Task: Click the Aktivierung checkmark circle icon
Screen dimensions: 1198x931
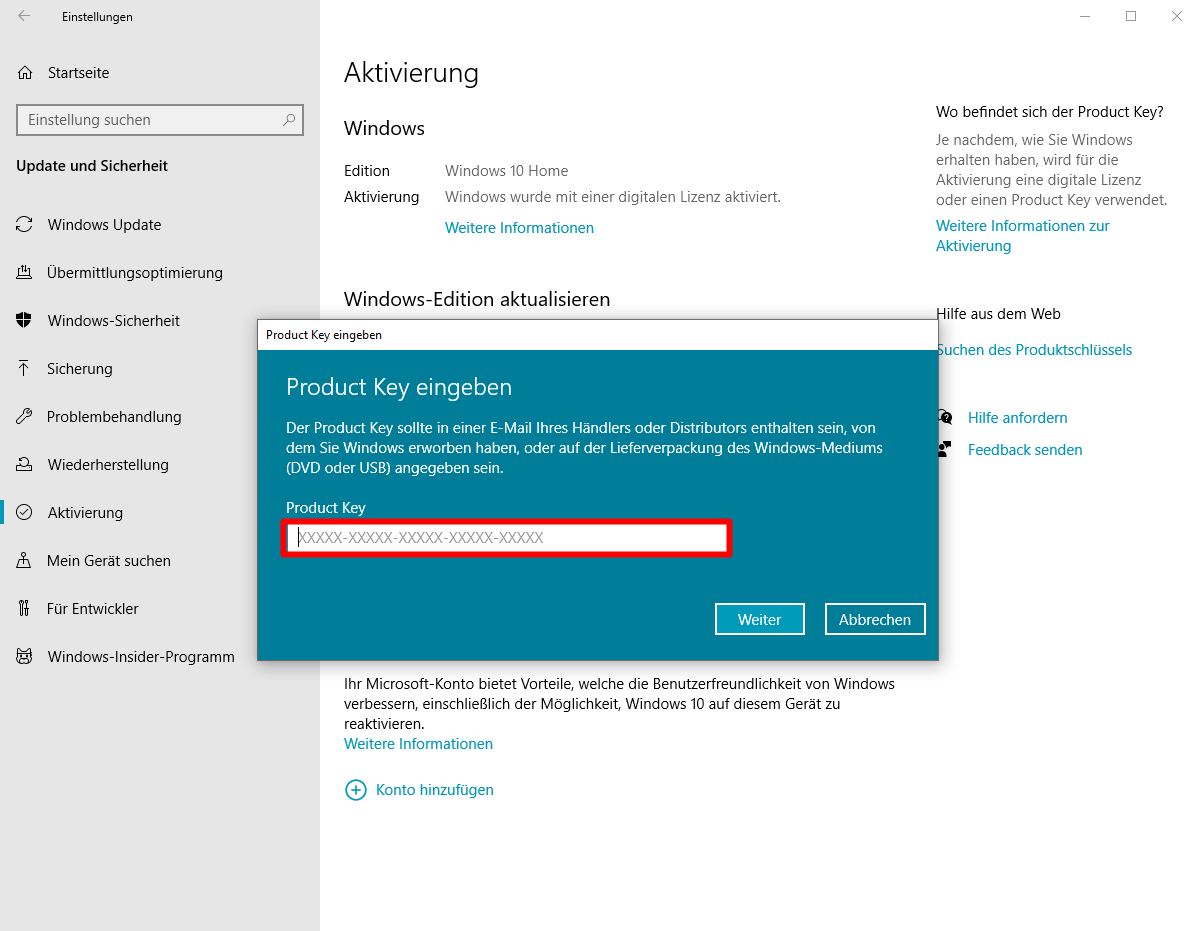Action: tap(24, 512)
